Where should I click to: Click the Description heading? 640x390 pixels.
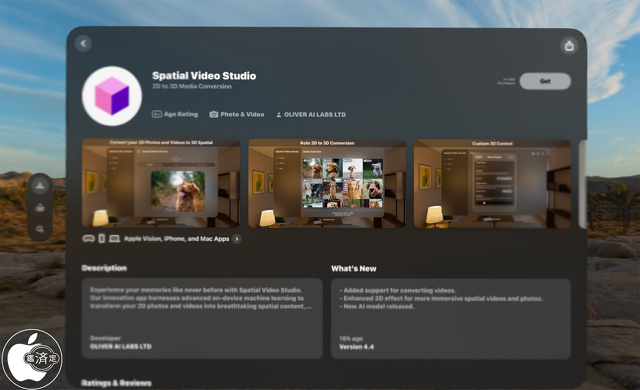coord(104,268)
